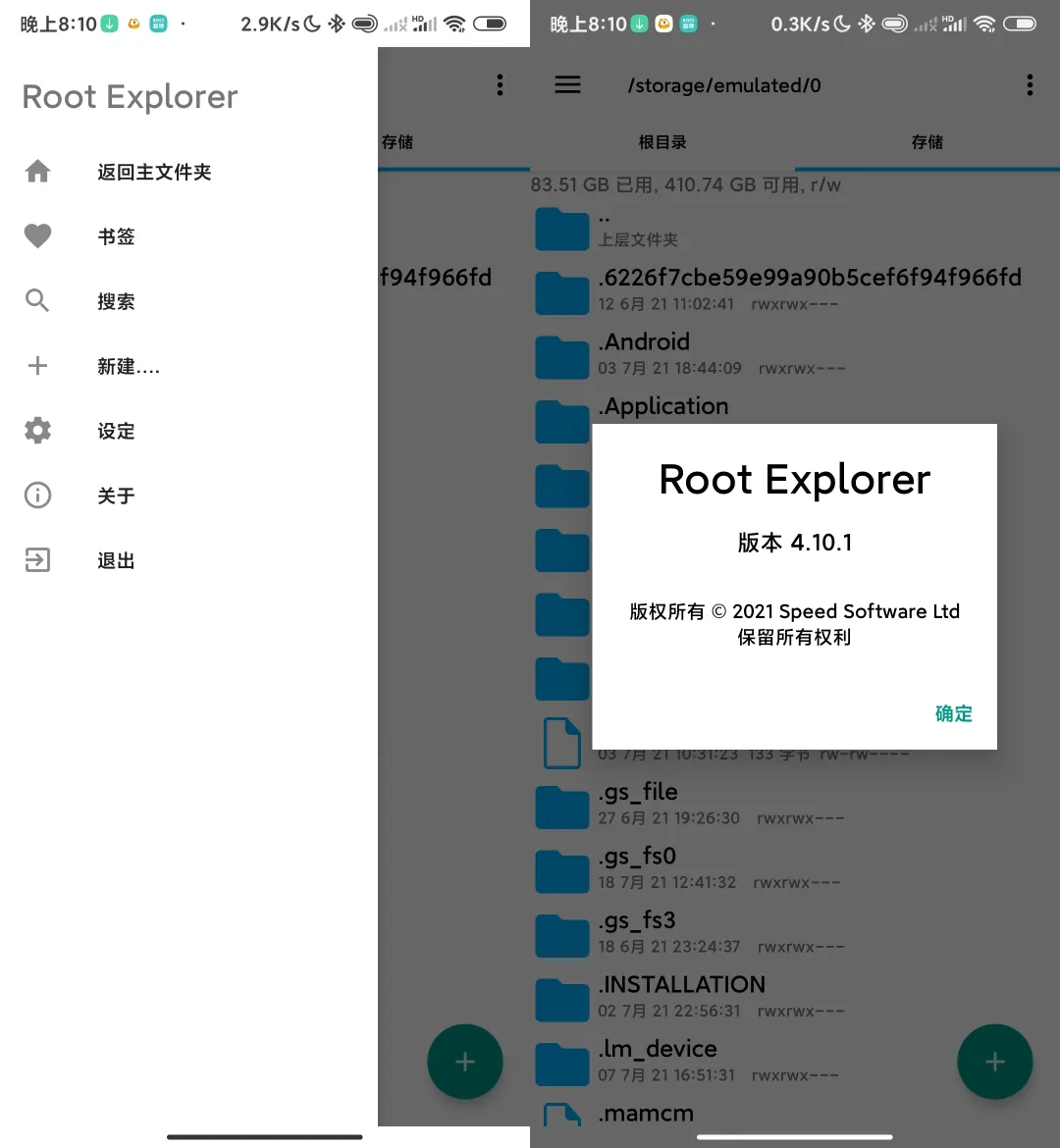Tap 确定 in the about dialog
1060x1148 pixels.
click(x=954, y=714)
